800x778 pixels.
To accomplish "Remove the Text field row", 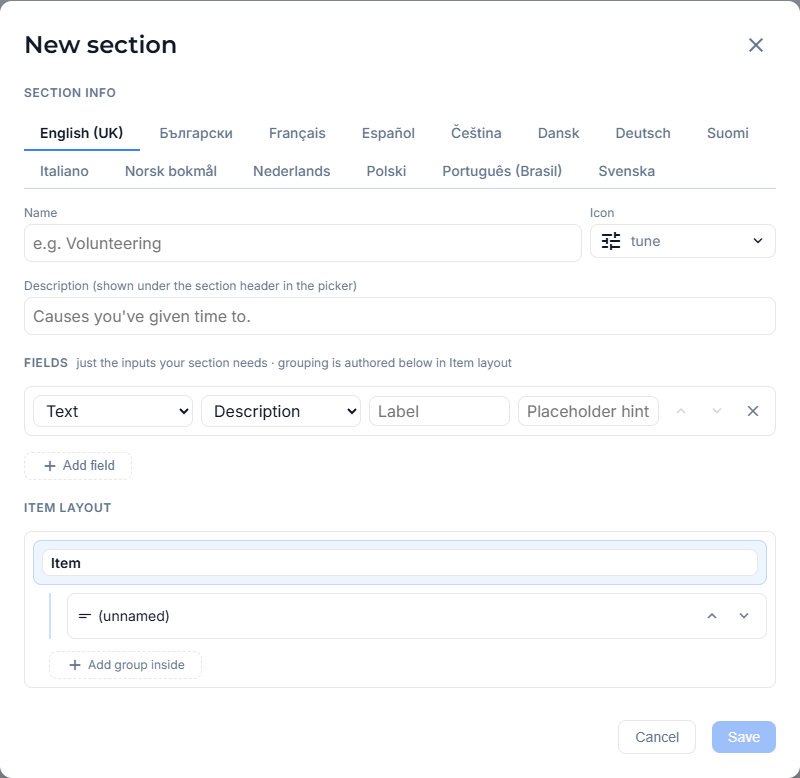I will (x=753, y=411).
